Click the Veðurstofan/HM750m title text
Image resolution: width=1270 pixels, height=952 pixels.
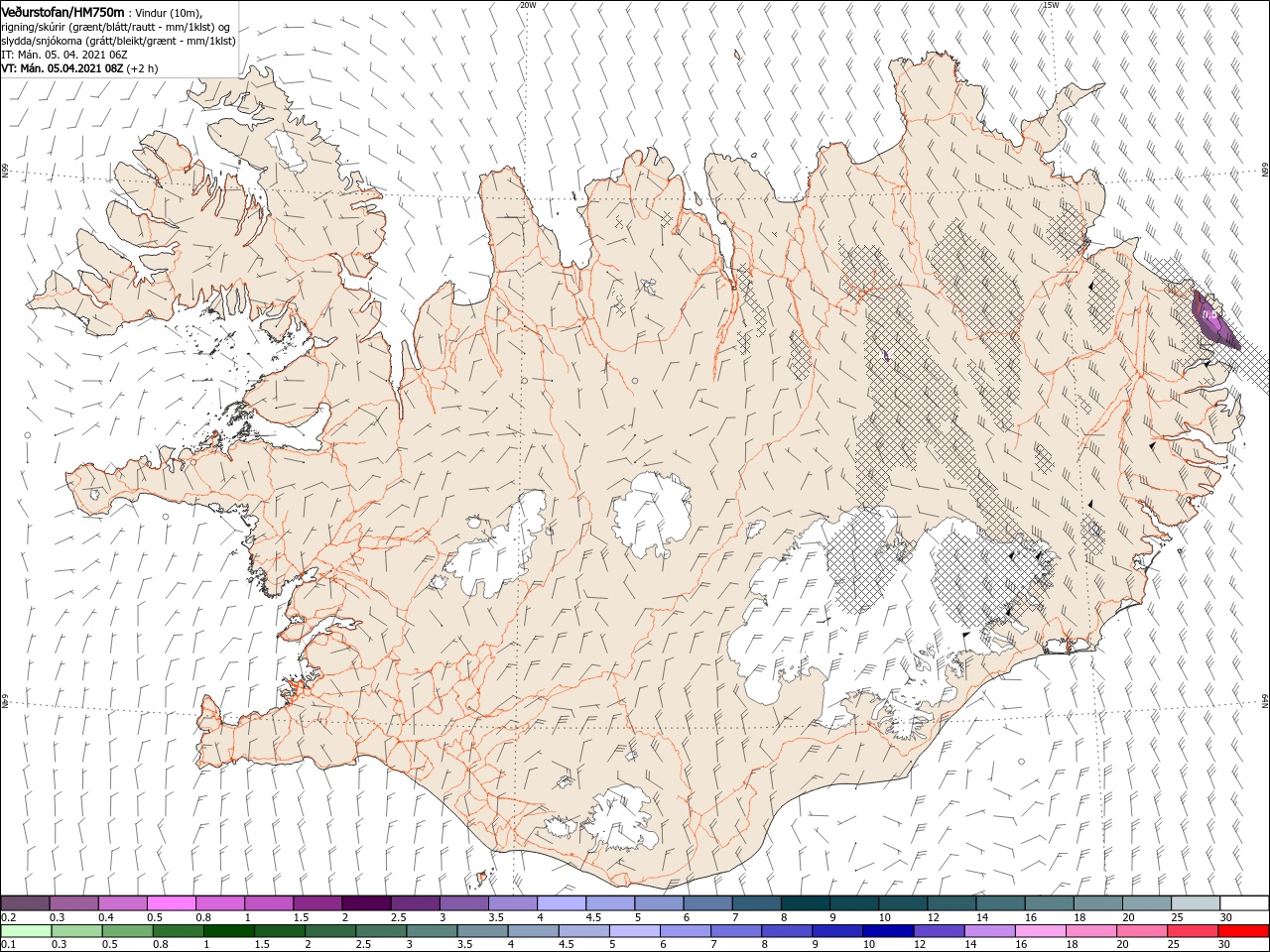point(63,12)
